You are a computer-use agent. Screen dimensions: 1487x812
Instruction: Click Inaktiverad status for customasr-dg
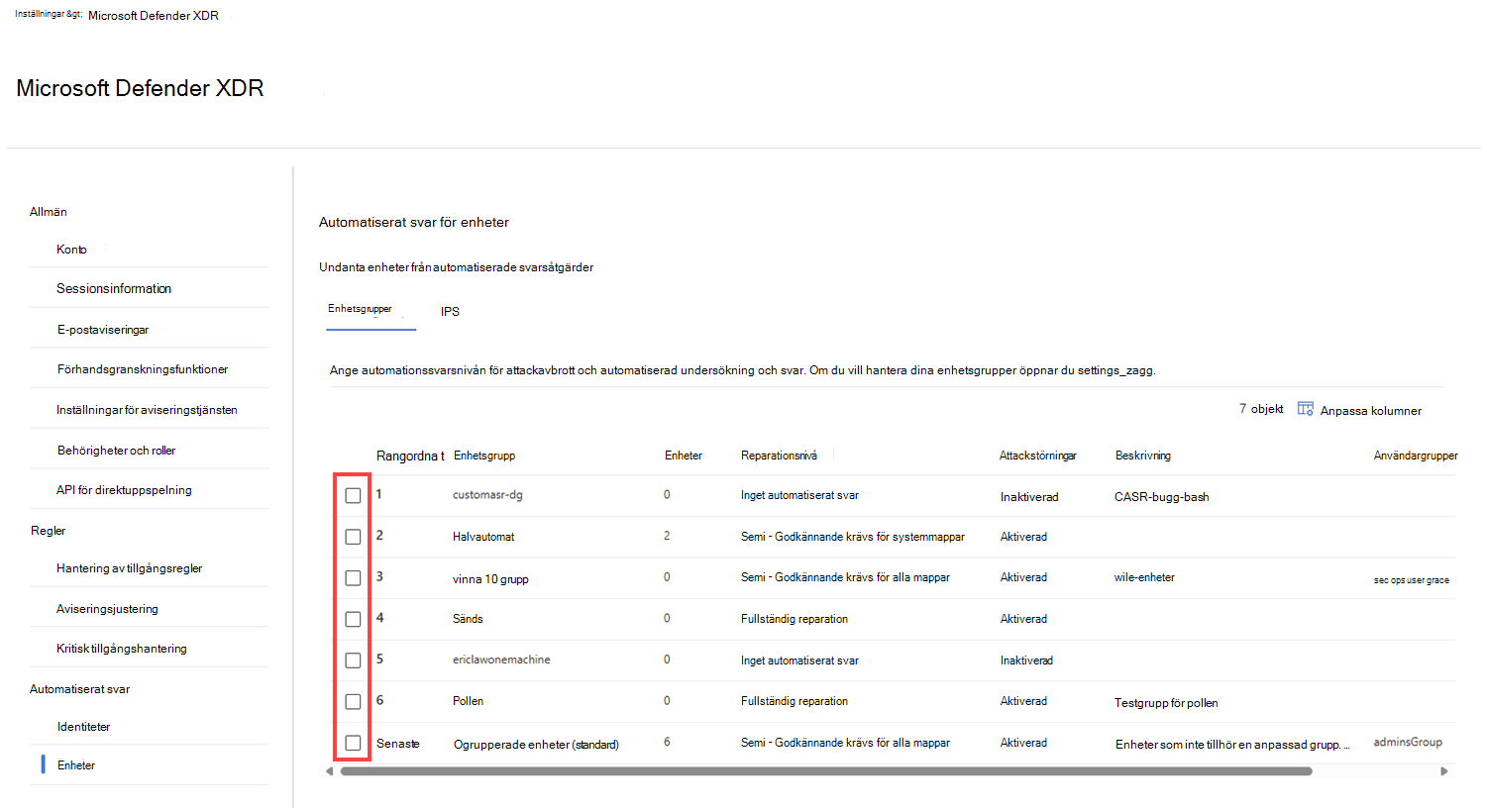pyautogui.click(x=1029, y=497)
